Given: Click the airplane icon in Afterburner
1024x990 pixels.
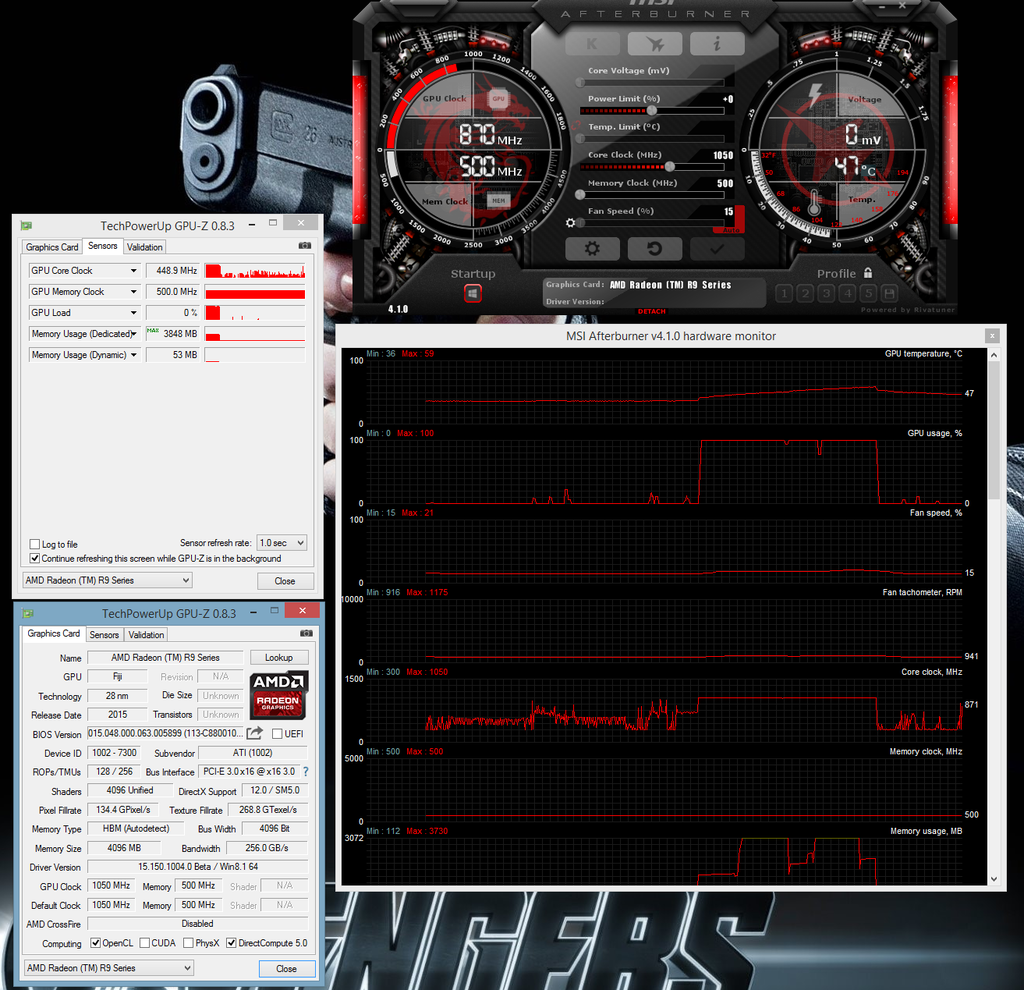Looking at the screenshot, I should (x=655, y=44).
